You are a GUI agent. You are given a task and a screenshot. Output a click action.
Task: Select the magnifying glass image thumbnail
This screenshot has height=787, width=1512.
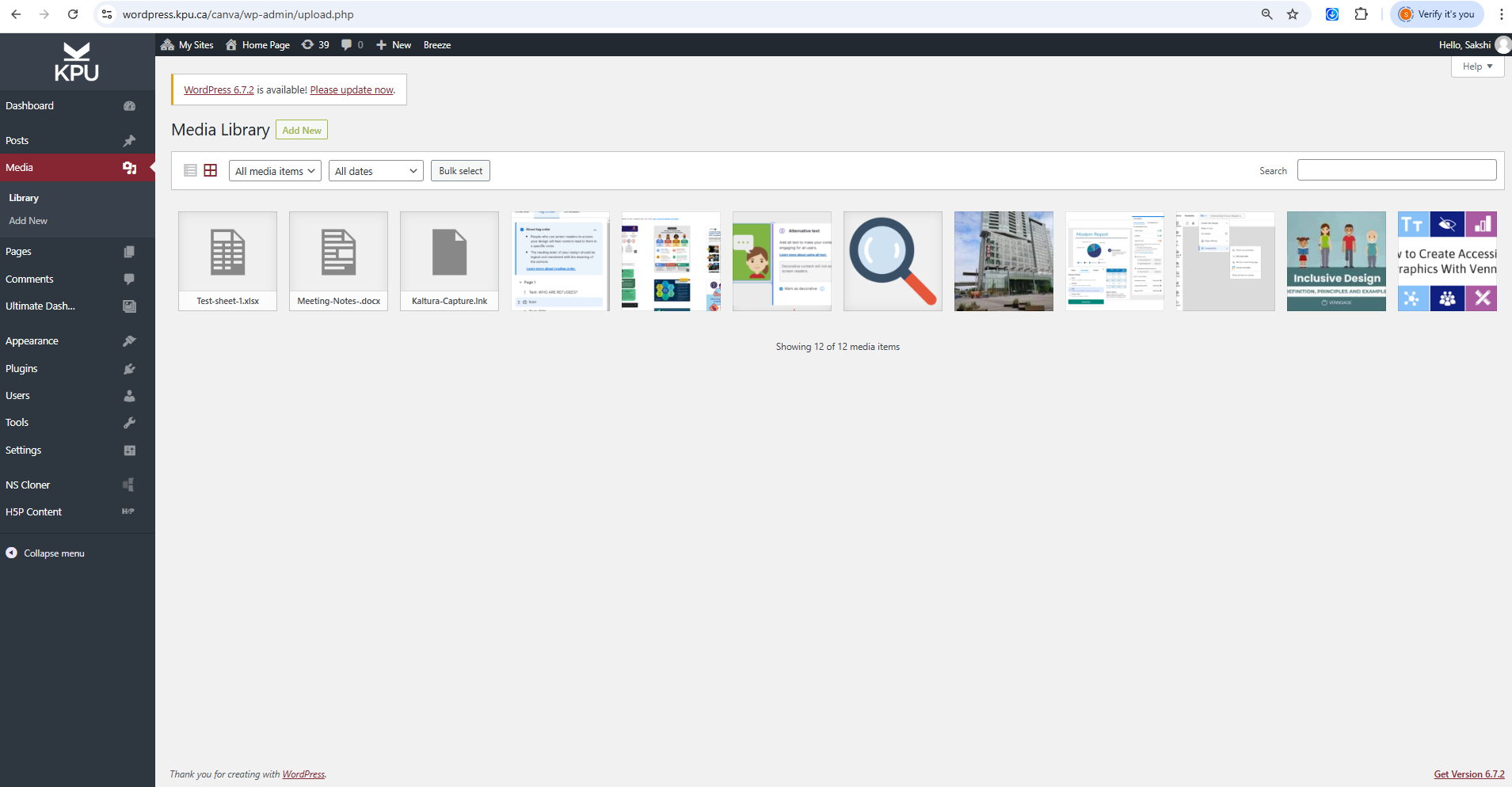pos(893,261)
